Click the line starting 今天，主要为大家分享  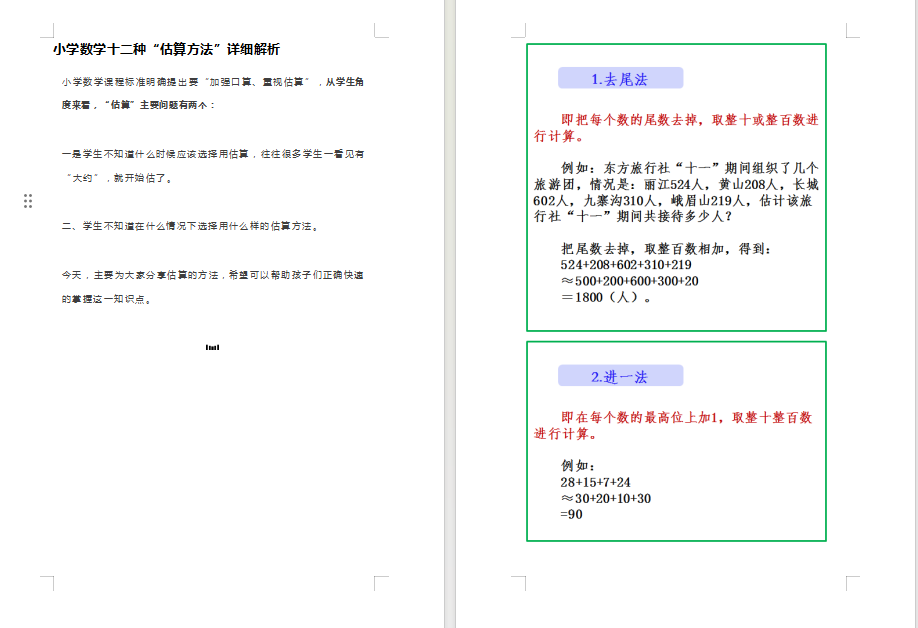[x=213, y=275]
